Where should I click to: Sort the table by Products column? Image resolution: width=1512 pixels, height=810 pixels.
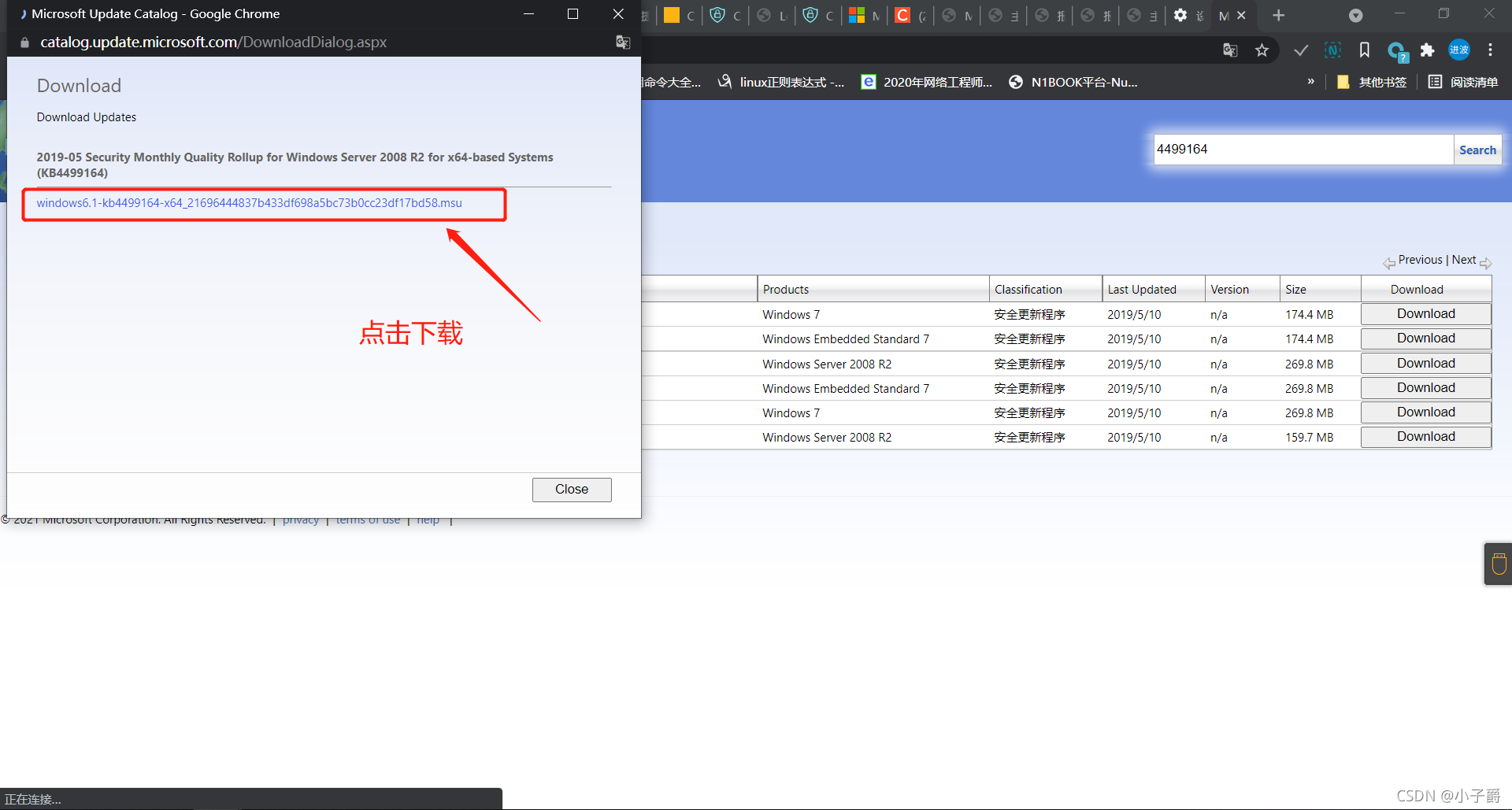tap(786, 290)
